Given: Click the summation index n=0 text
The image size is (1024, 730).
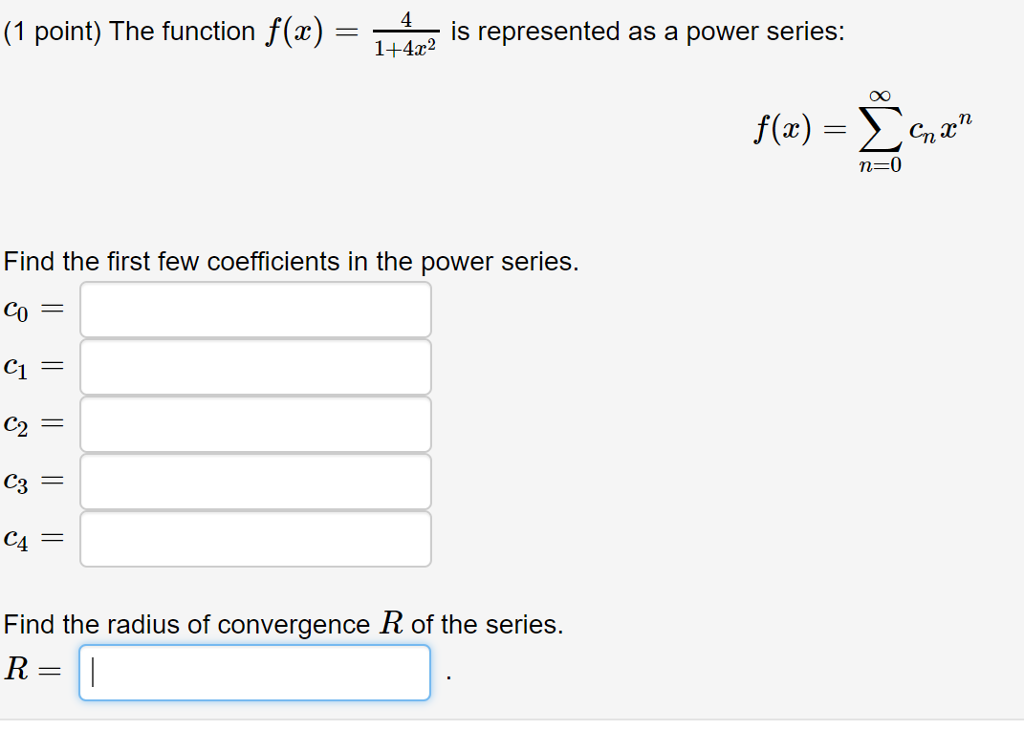Looking at the screenshot, I should pyautogui.click(x=879, y=166).
